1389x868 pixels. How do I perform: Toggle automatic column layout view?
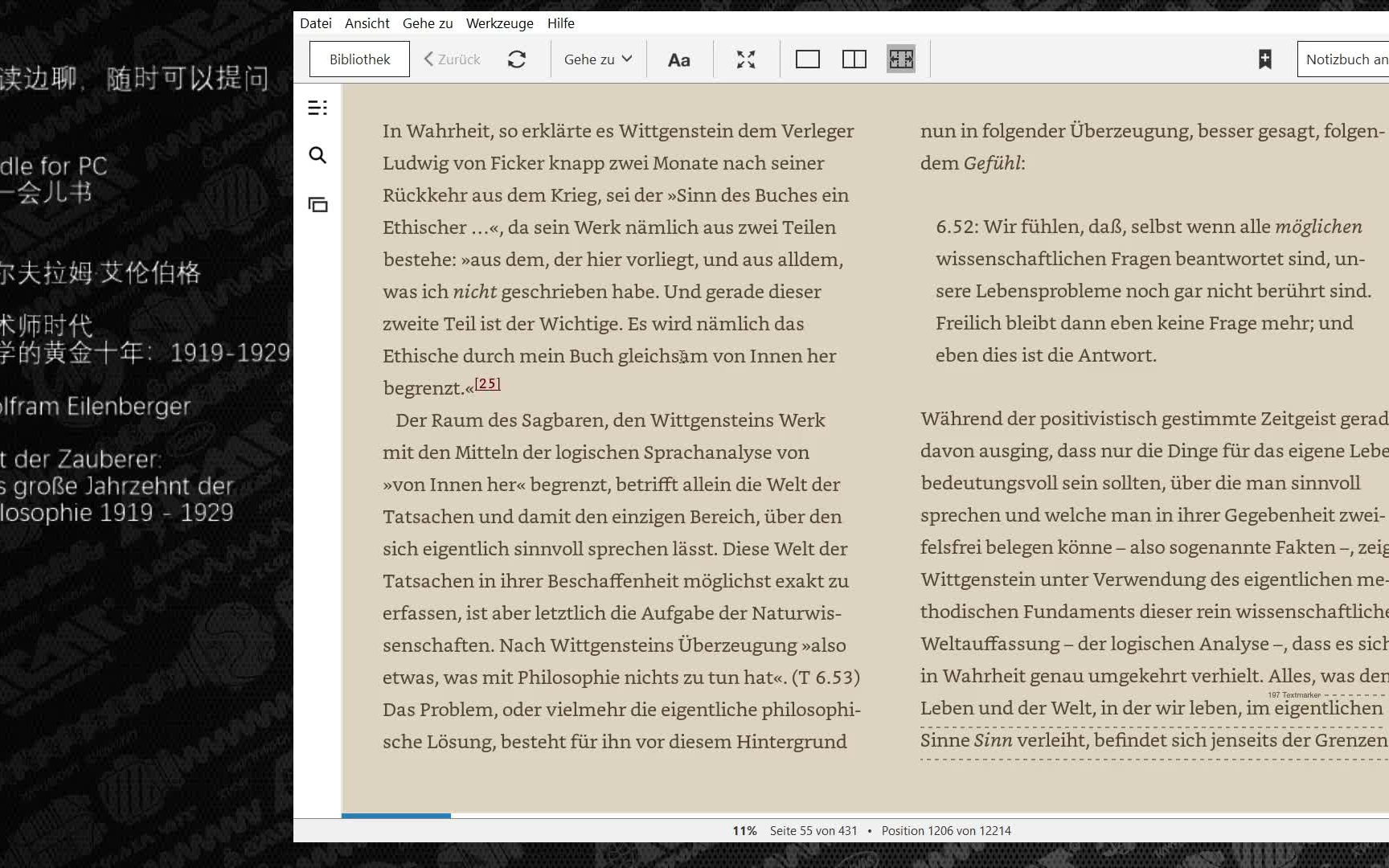901,59
